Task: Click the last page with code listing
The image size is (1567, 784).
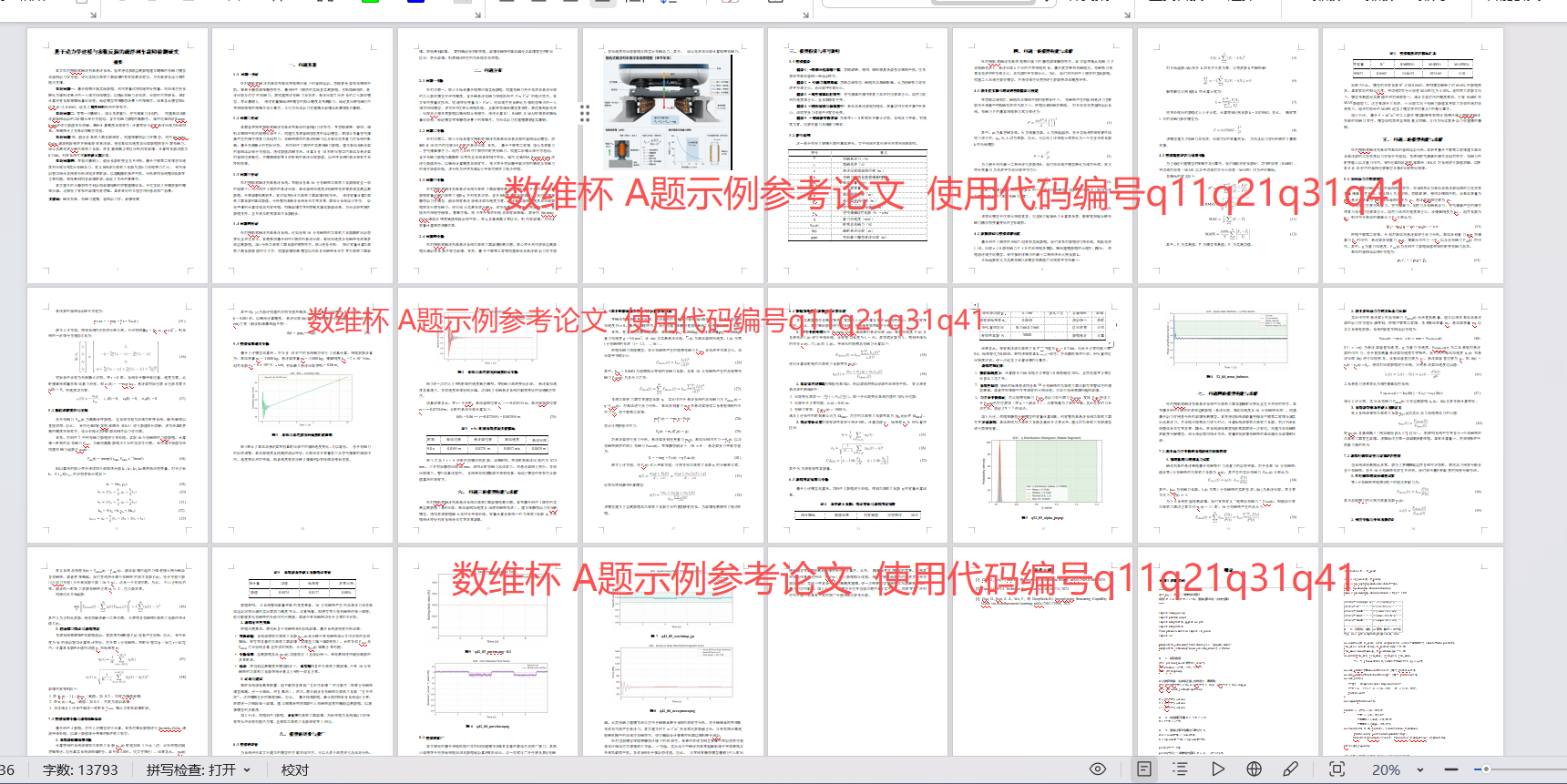Action: coord(1412,651)
